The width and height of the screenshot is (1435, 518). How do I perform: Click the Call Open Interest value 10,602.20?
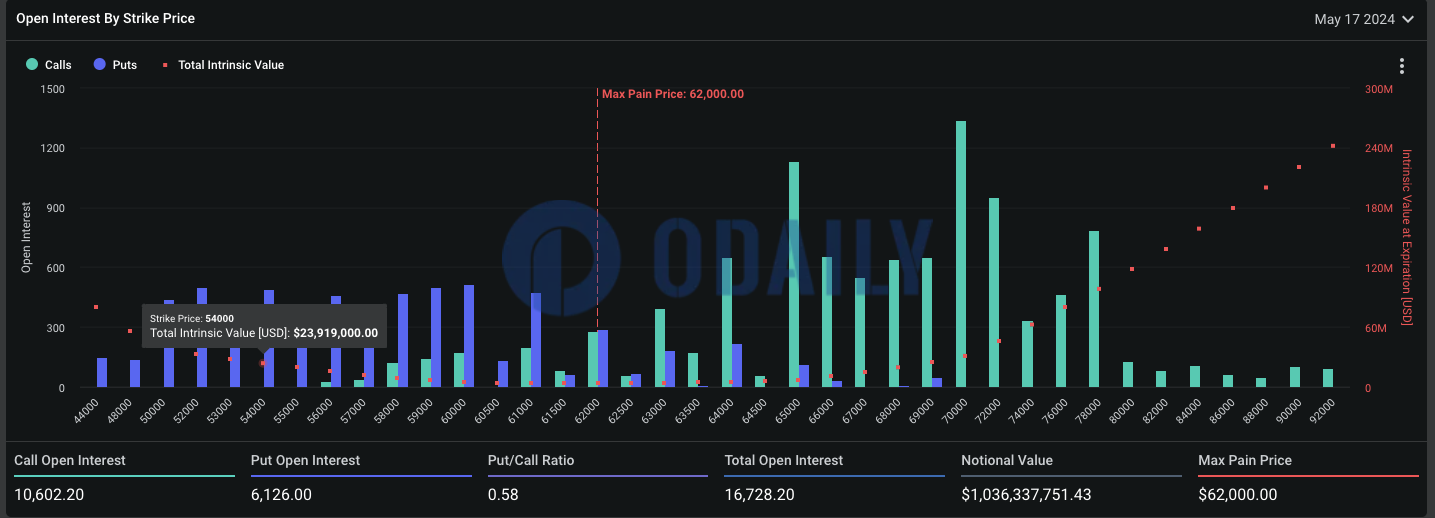pyautogui.click(x=51, y=495)
